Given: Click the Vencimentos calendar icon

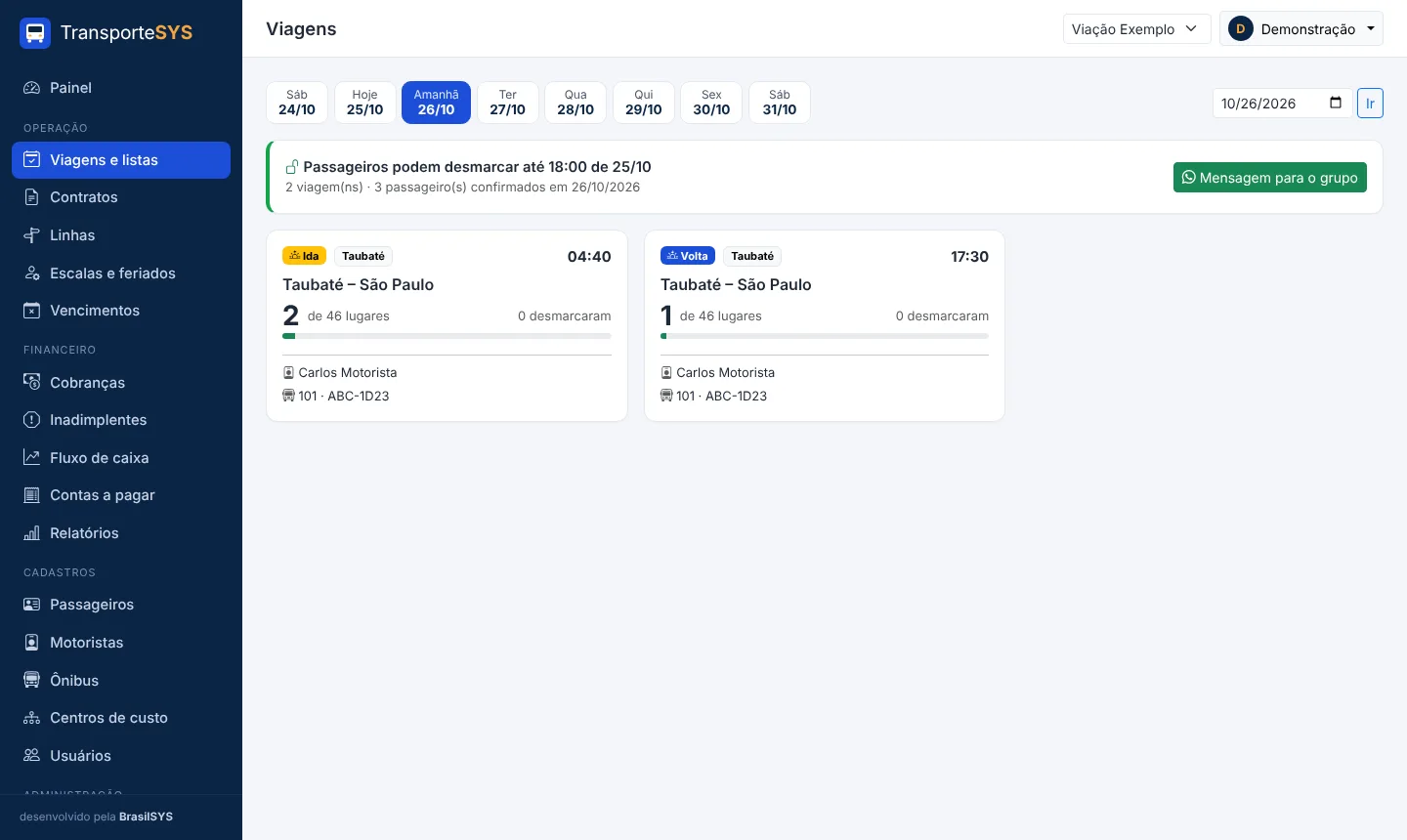Looking at the screenshot, I should [32, 311].
